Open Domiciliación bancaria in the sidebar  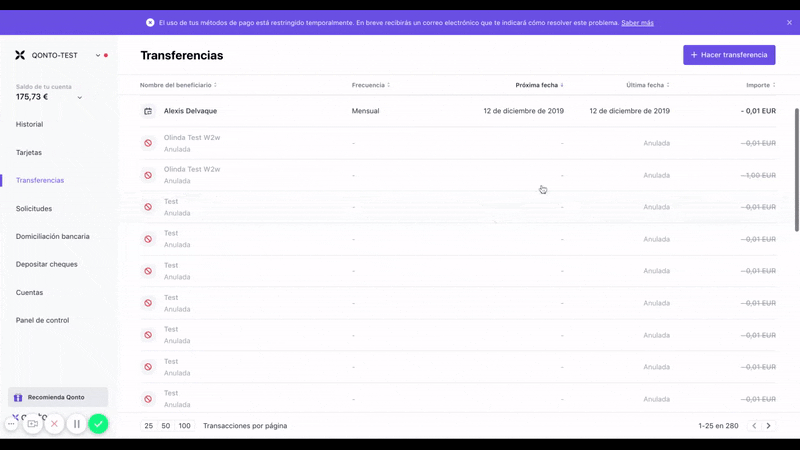(53, 236)
